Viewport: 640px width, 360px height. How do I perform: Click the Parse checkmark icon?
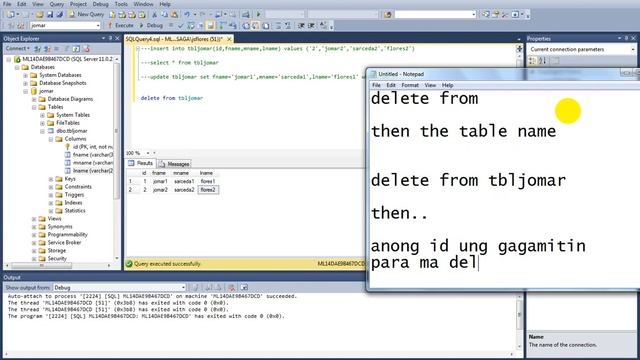coord(181,26)
